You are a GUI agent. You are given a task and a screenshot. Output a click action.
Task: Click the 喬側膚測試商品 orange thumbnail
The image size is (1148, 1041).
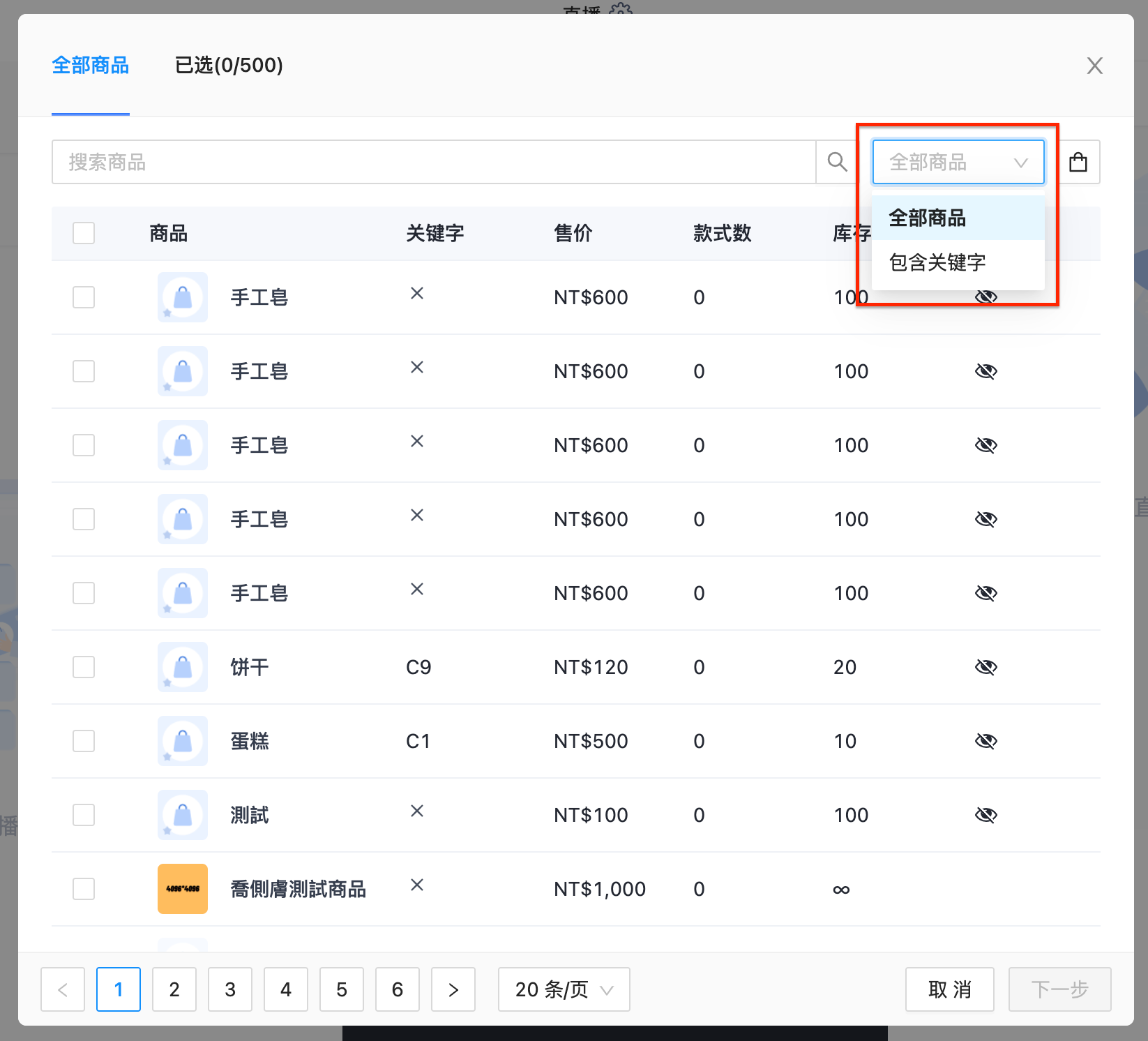click(183, 889)
